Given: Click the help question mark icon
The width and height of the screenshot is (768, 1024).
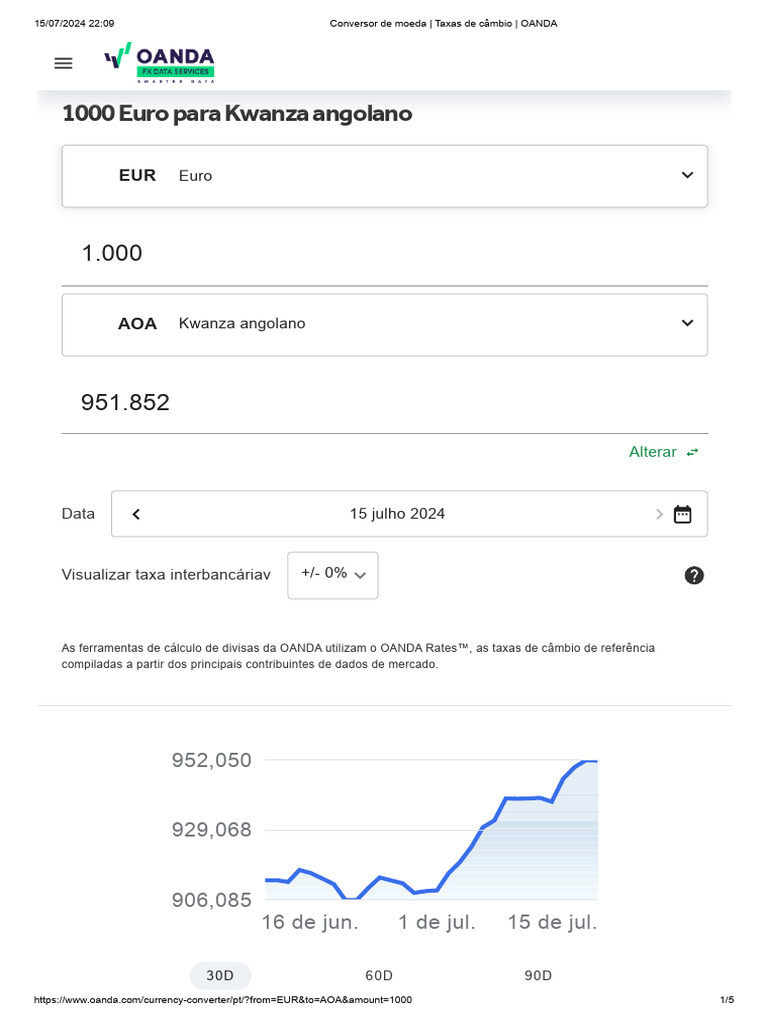Looking at the screenshot, I should coord(694,575).
